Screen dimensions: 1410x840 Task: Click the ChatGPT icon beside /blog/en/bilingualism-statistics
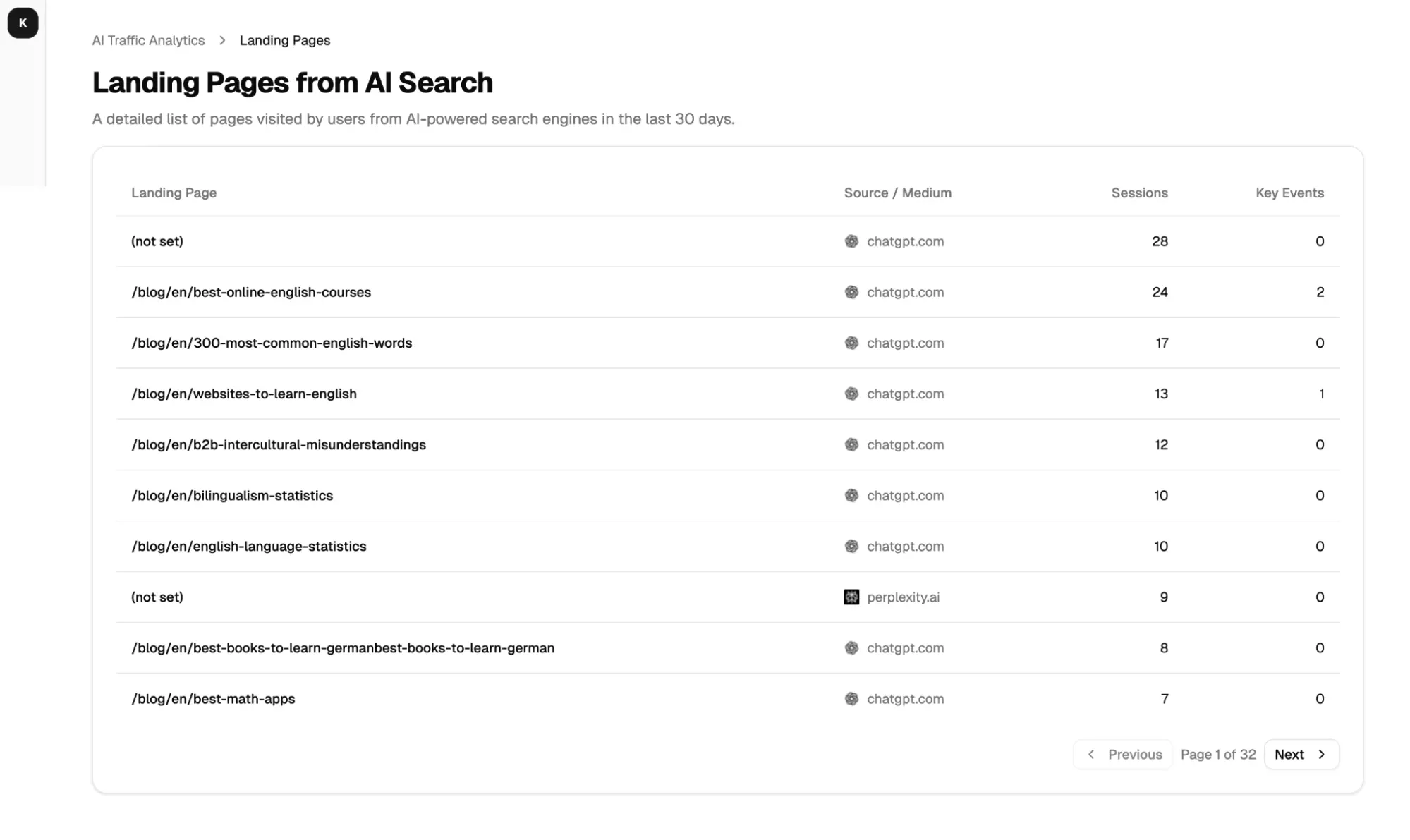coord(852,495)
